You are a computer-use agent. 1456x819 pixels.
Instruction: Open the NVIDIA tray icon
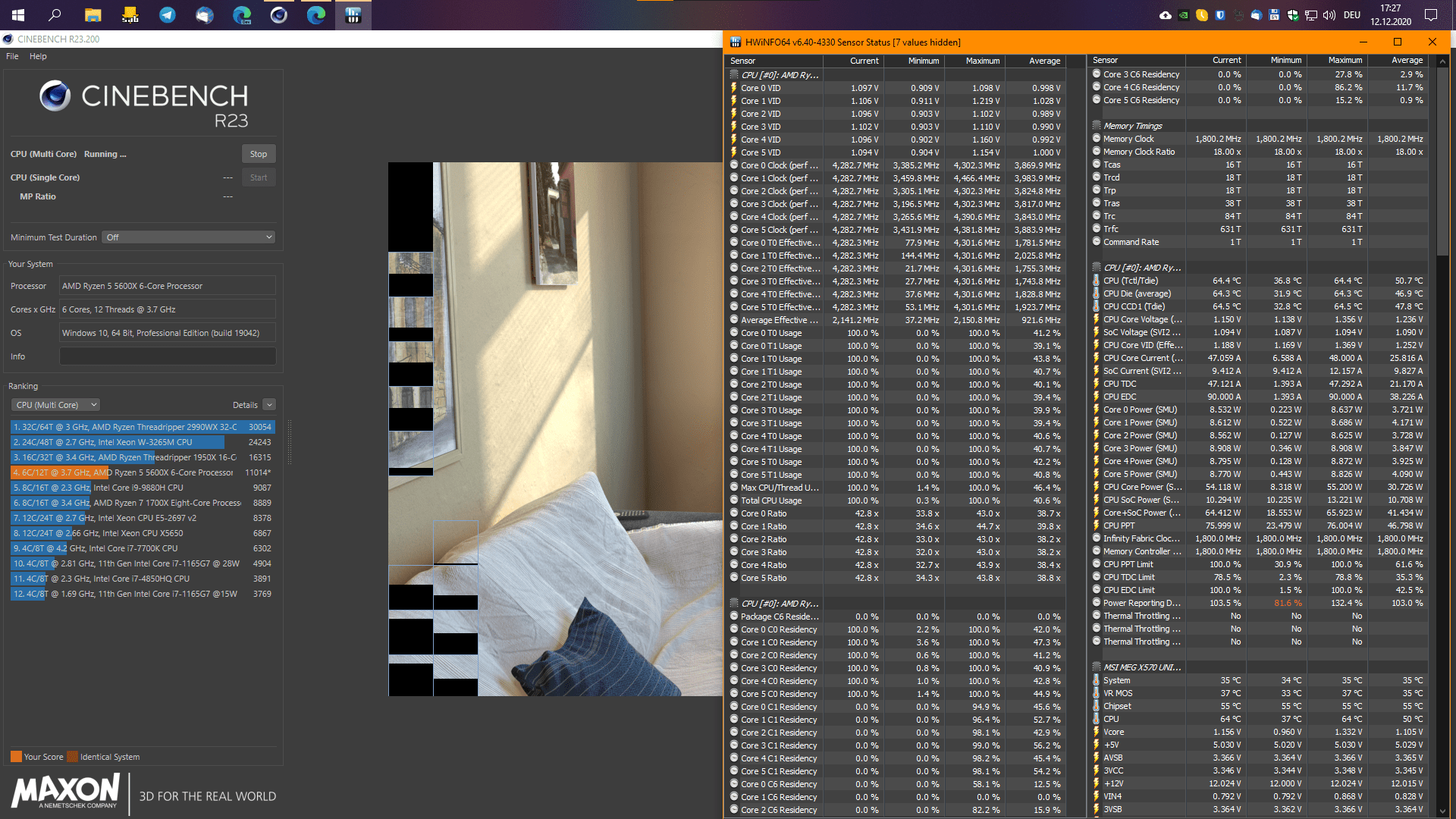1184,15
